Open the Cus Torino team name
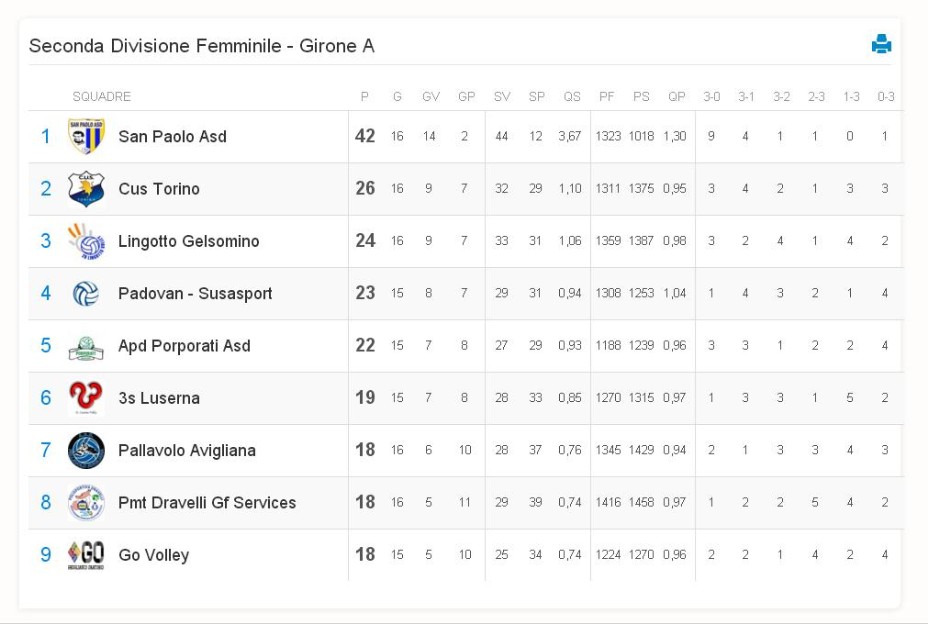Image resolution: width=928 pixels, height=624 pixels. click(159, 189)
